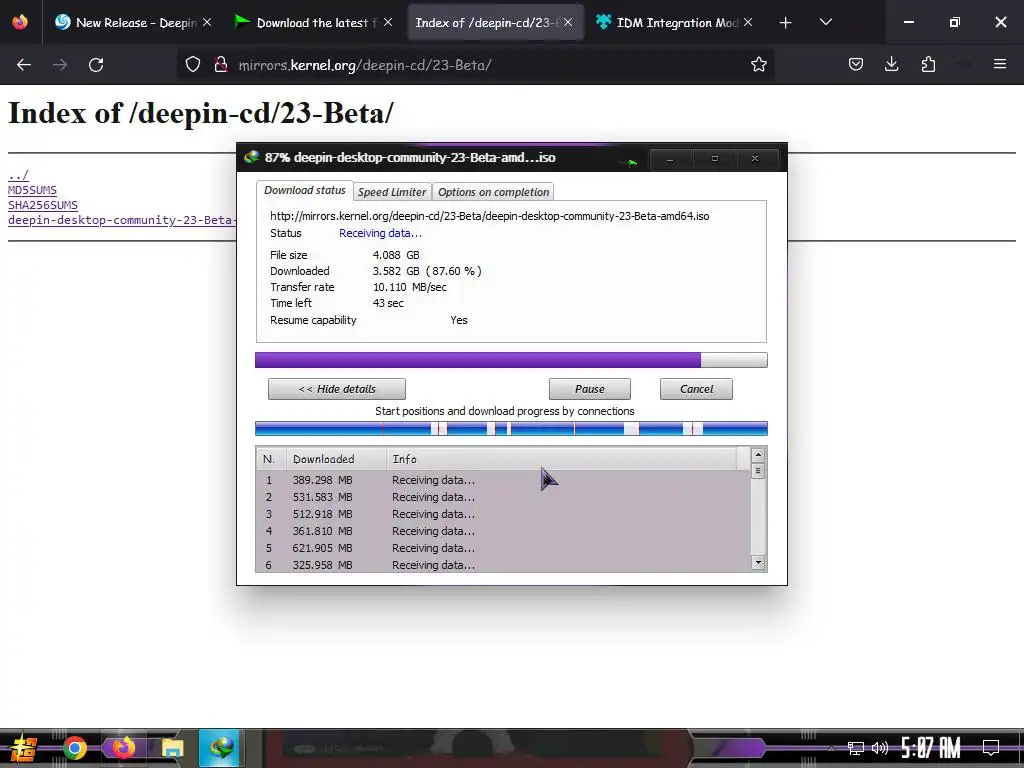Open the notification center icon
This screenshot has height=768, width=1024.
click(x=991, y=748)
